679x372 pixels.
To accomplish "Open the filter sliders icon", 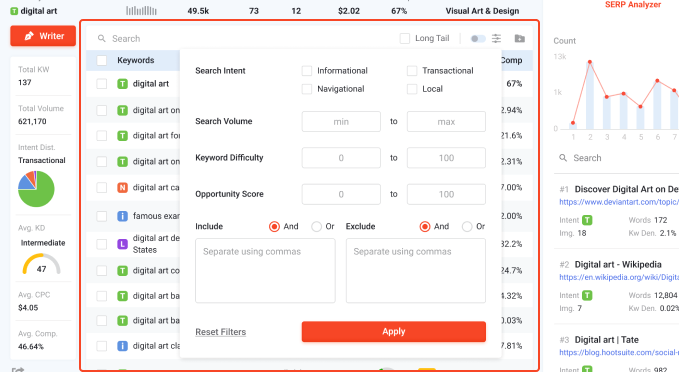I will coord(496,39).
